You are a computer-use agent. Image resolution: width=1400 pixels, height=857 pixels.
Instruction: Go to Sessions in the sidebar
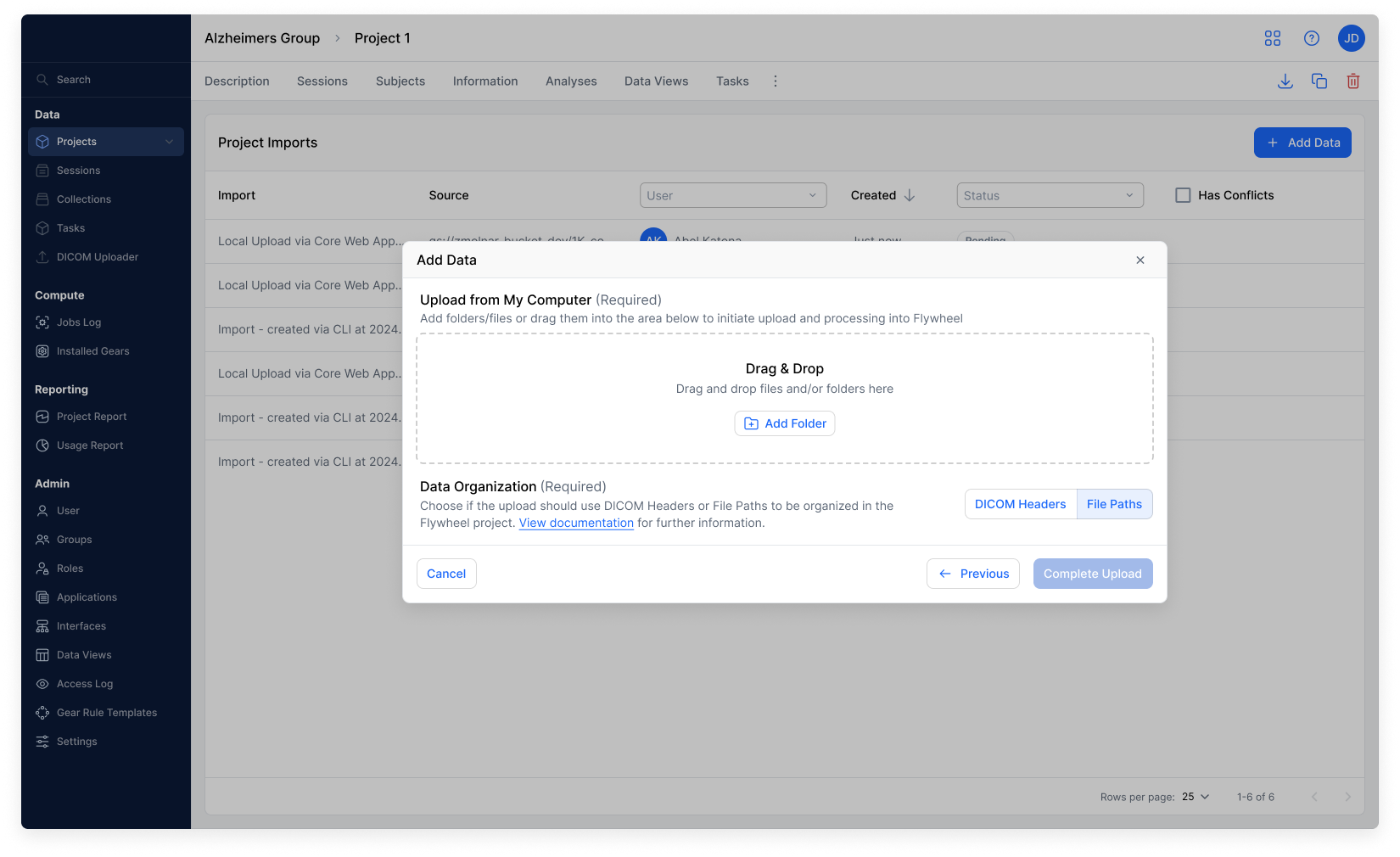[106, 171]
